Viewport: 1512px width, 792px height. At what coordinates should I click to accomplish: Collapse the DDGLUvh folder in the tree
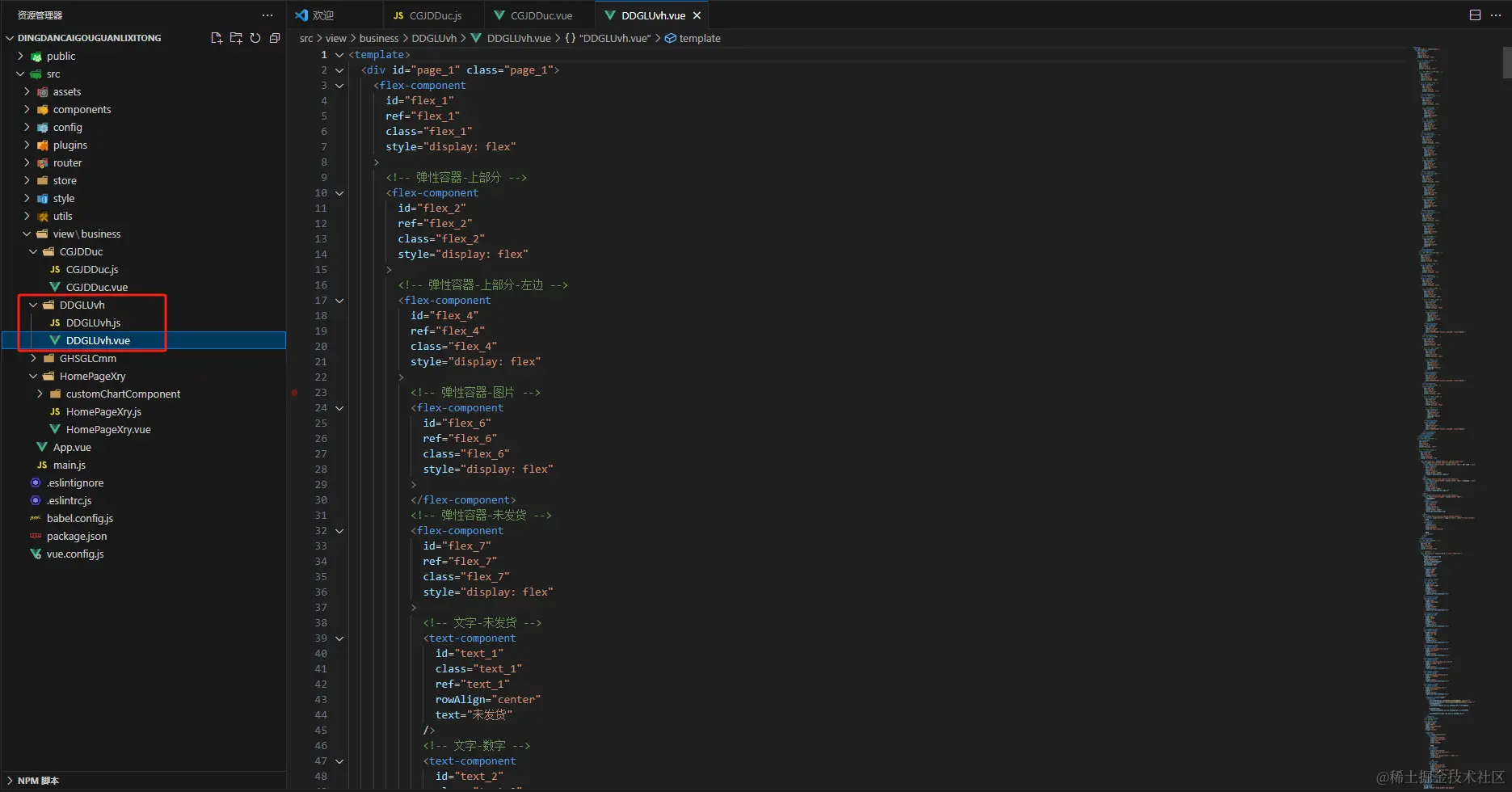[34, 305]
